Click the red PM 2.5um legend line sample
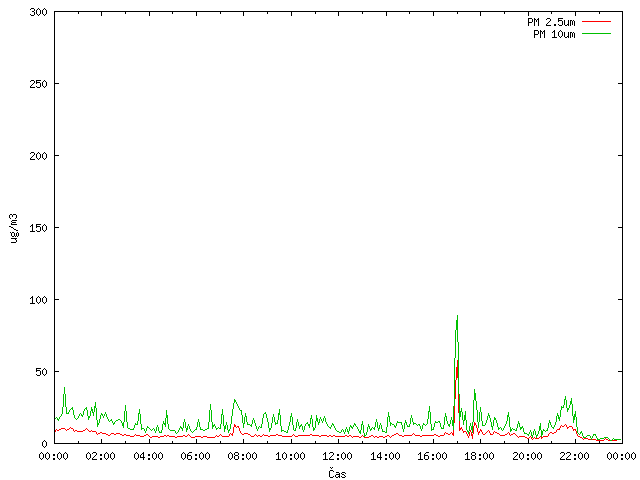 pyautogui.click(x=596, y=22)
